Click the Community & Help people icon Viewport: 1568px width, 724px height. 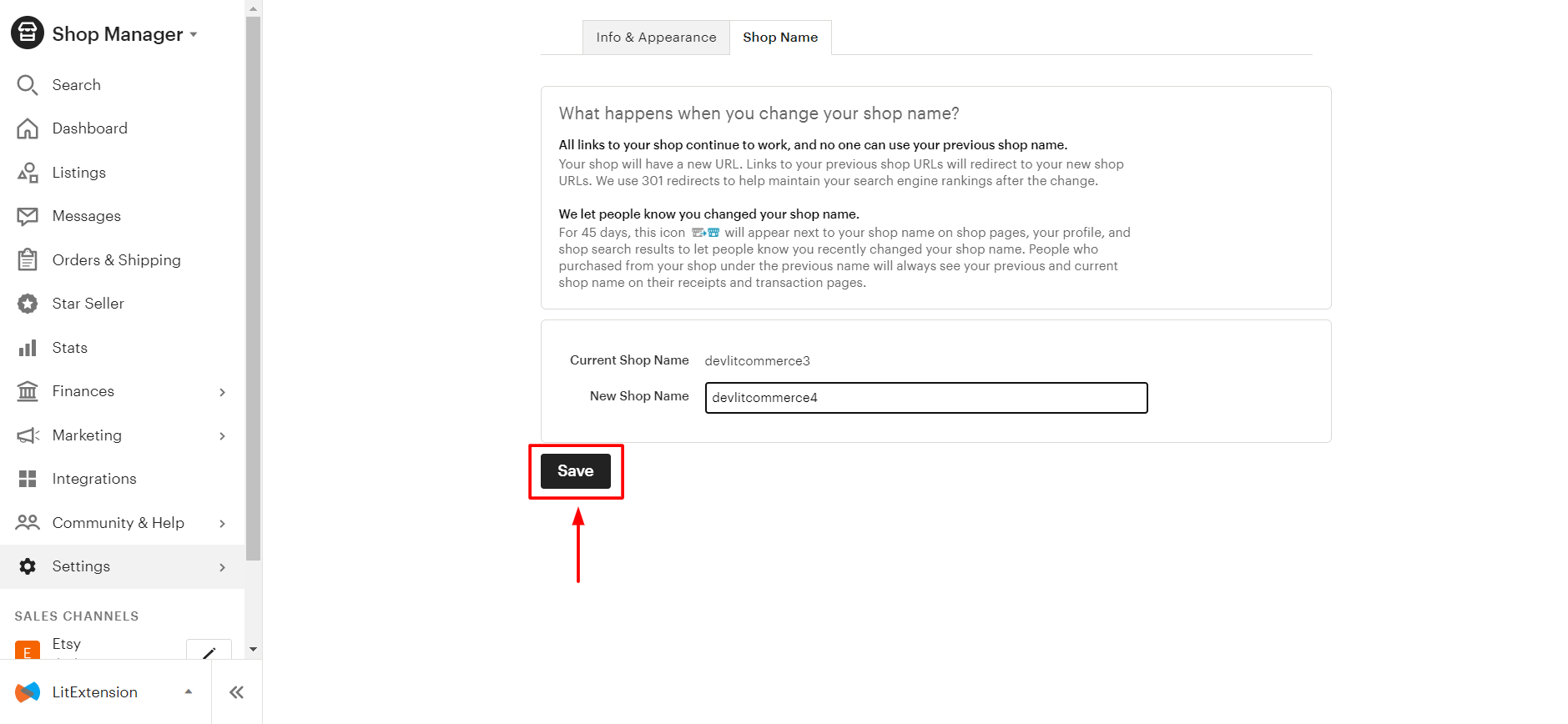click(x=28, y=522)
